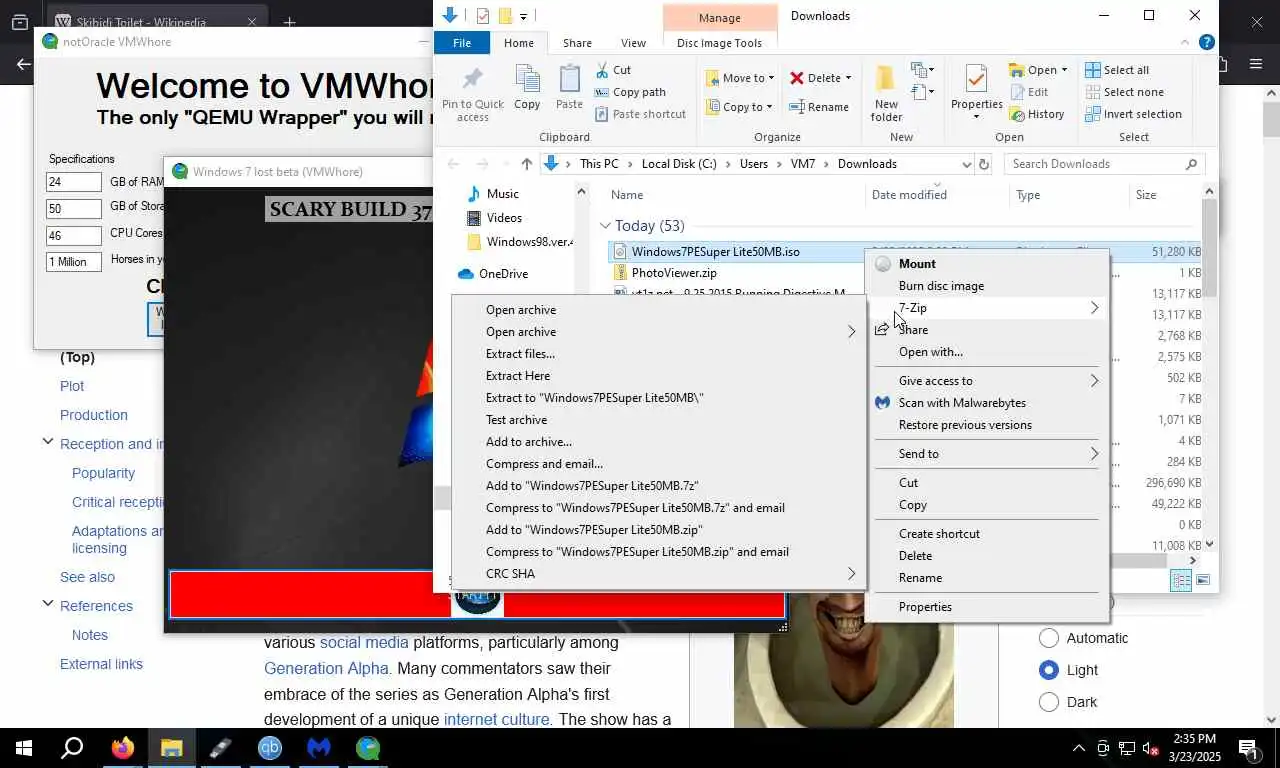Click Local Disk (C:) in the address bar

[679, 164]
